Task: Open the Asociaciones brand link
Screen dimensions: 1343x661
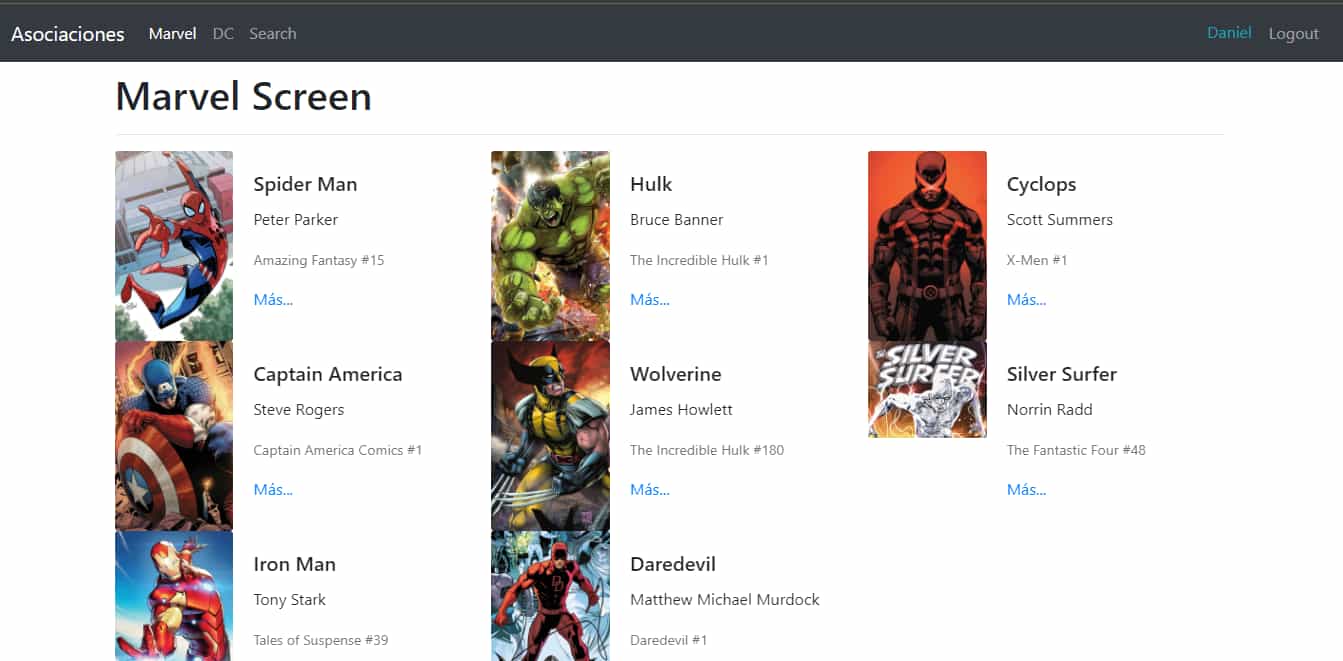Action: coord(68,34)
